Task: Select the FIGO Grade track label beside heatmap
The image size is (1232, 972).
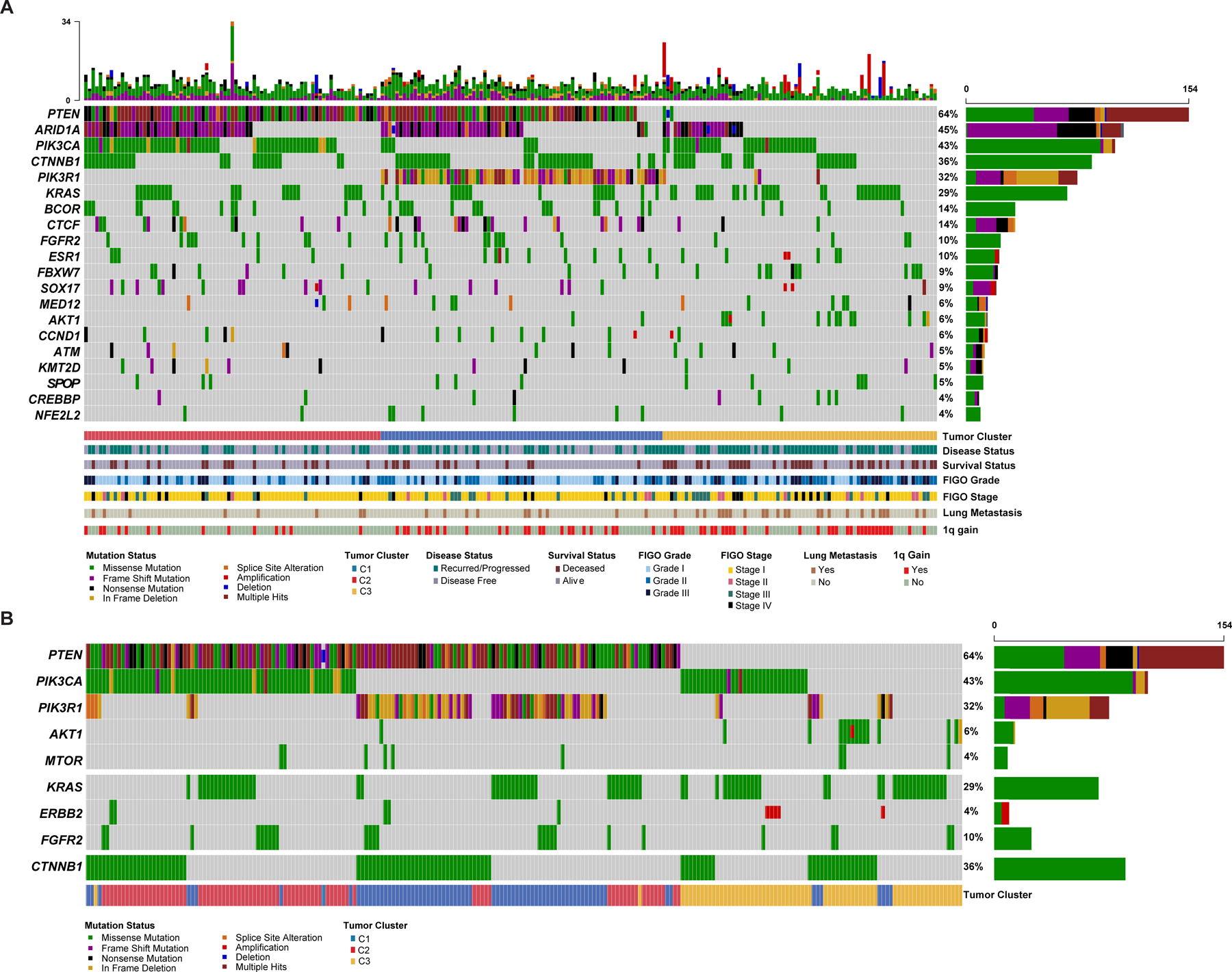Action: click(x=971, y=481)
